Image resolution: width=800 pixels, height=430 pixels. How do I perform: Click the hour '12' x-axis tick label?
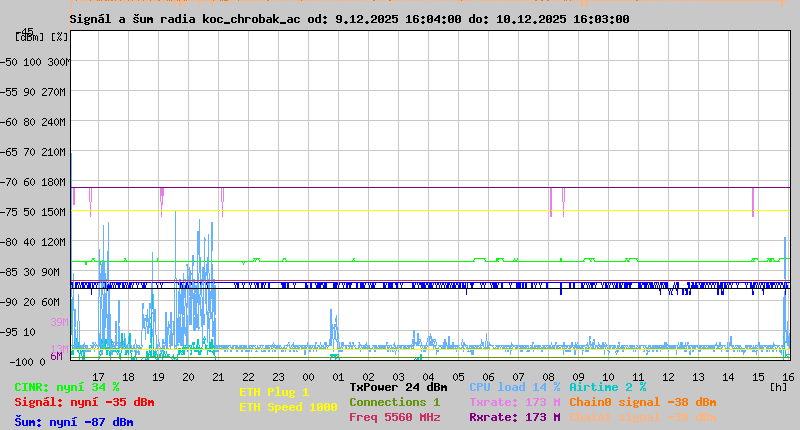[x=668, y=377]
